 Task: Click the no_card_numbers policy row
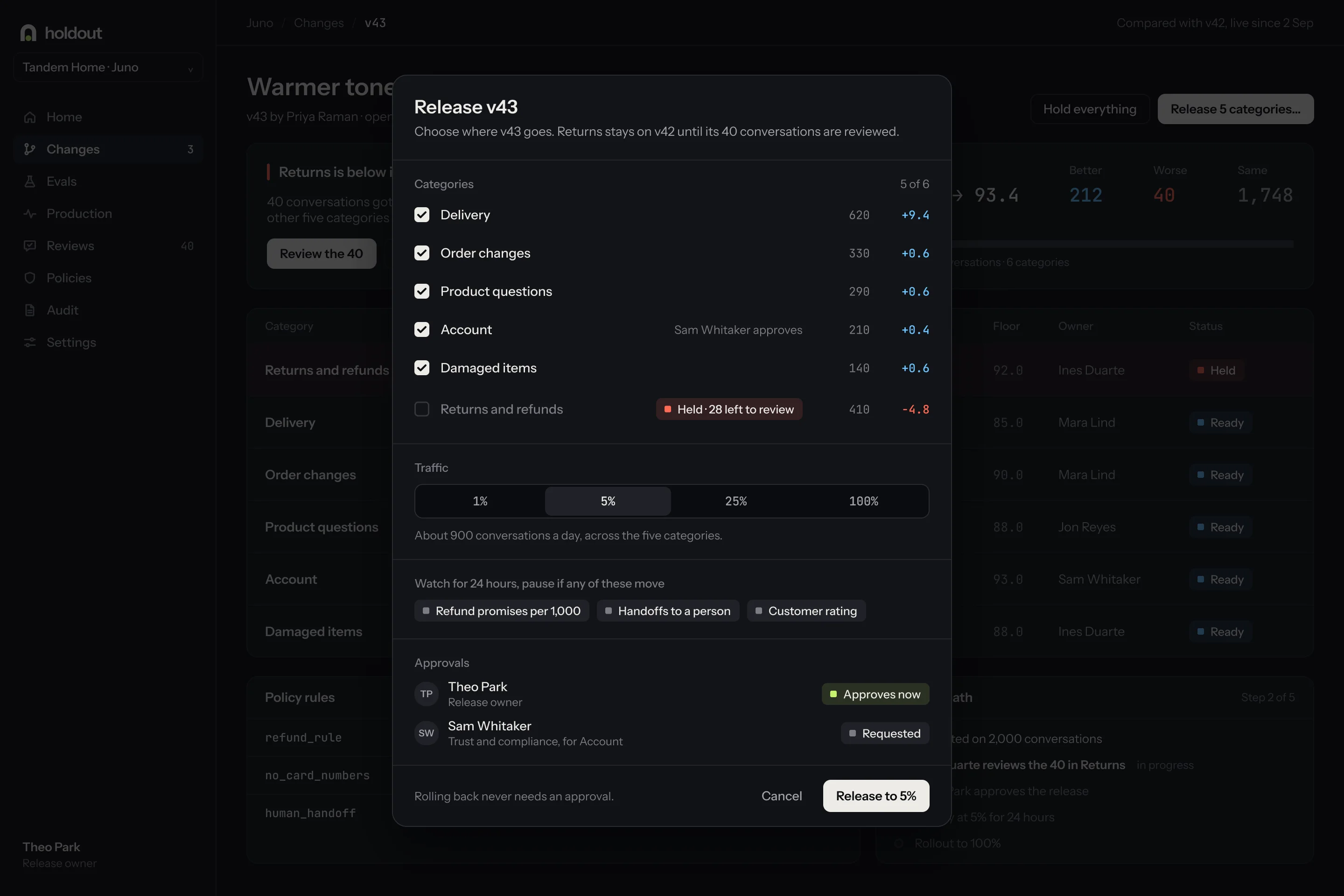pos(553,776)
